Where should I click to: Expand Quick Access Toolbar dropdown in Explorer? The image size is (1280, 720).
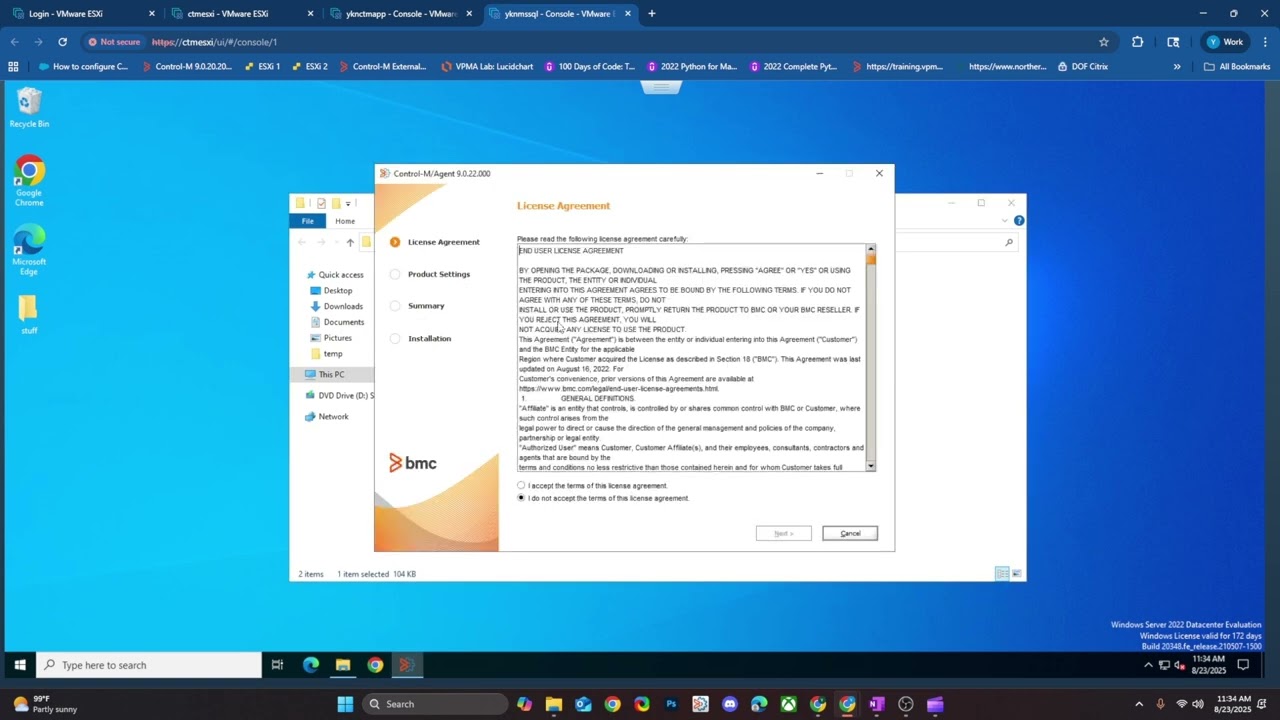coord(348,203)
